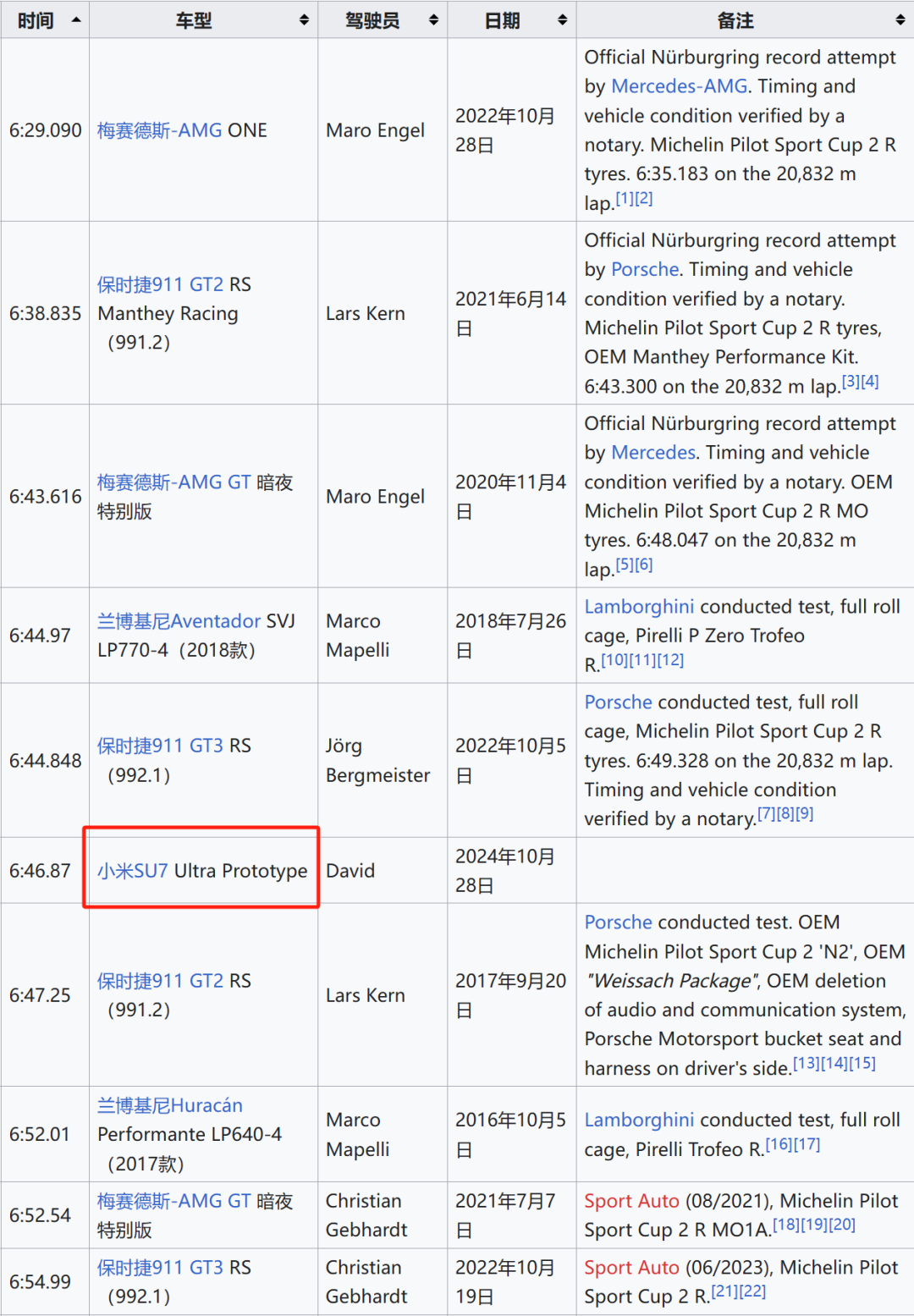Open citation [2] reference
This screenshot has width=914, height=1316.
pyautogui.click(x=643, y=199)
